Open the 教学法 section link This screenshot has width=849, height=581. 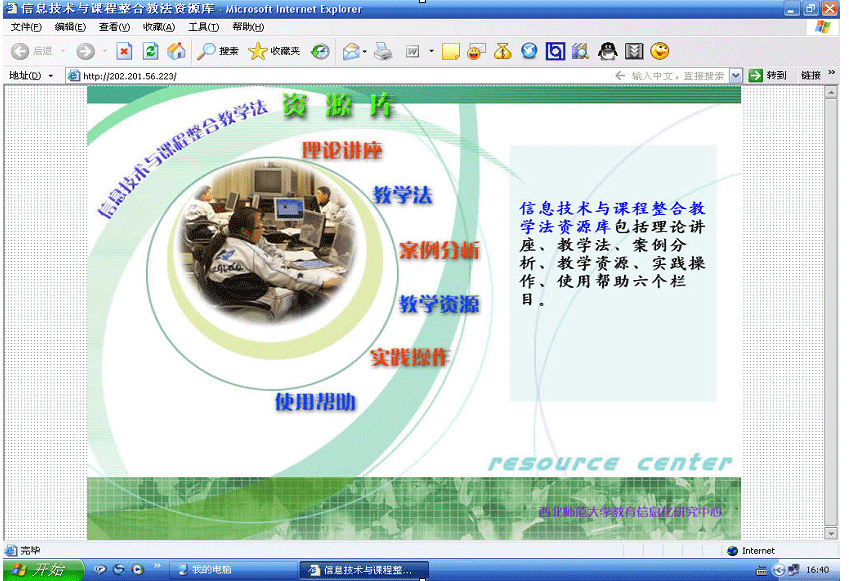(x=403, y=195)
